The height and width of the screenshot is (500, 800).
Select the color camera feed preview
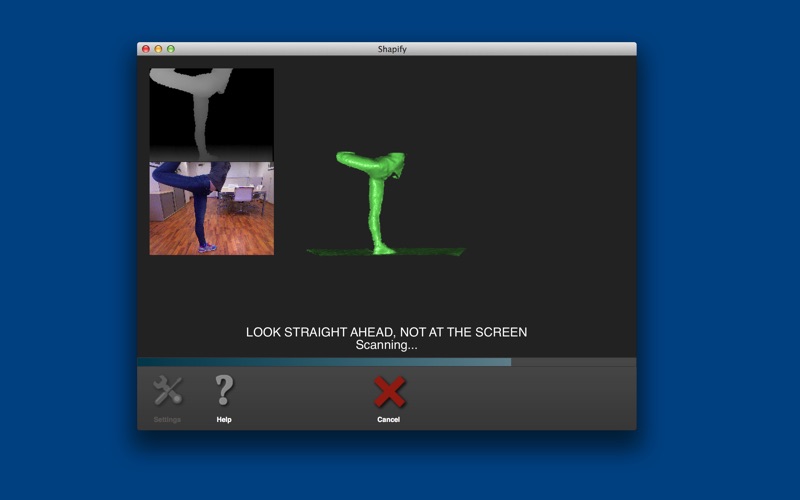pyautogui.click(x=211, y=208)
